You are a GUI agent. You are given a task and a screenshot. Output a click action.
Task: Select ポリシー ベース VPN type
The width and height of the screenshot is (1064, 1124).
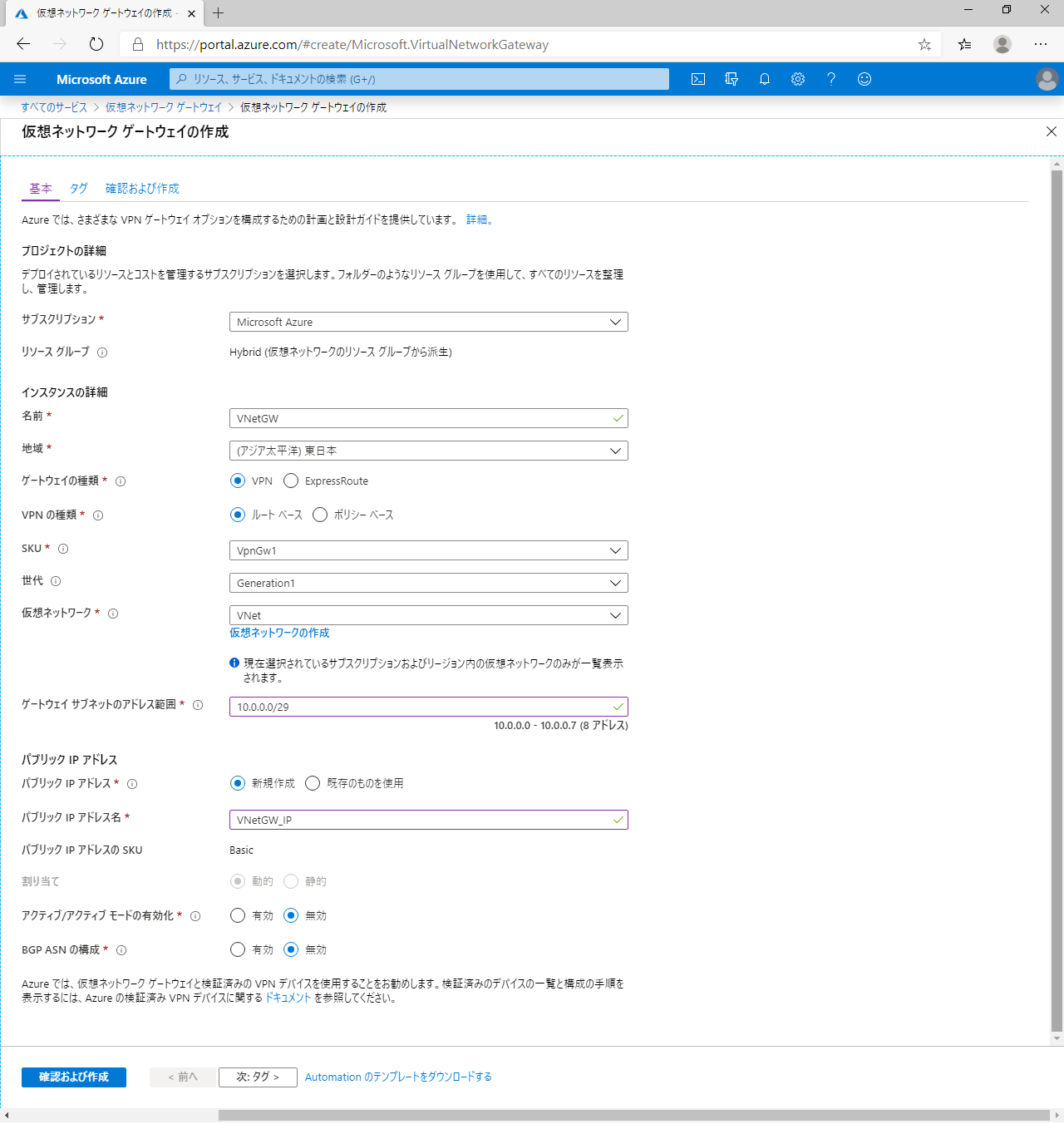click(320, 515)
